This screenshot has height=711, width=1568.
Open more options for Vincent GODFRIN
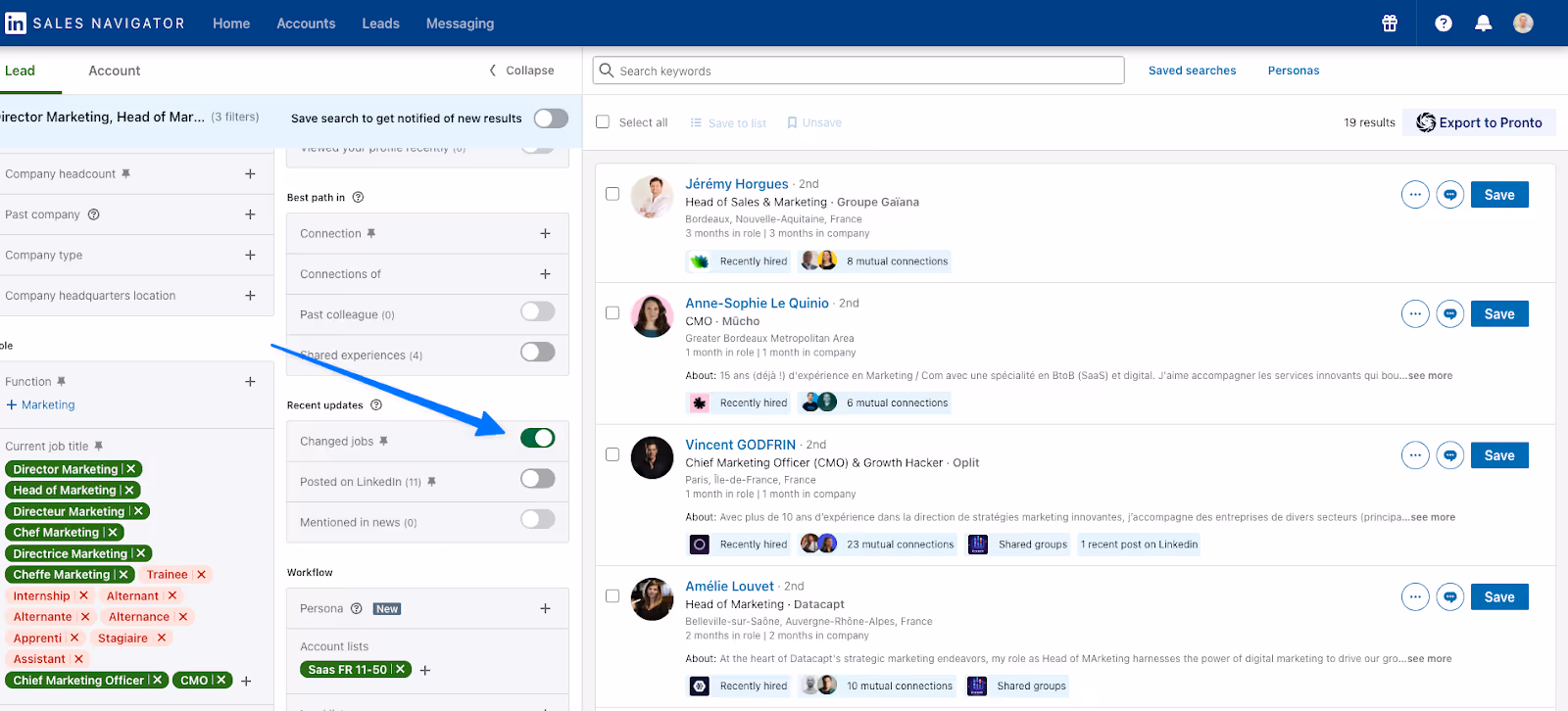[1415, 455]
